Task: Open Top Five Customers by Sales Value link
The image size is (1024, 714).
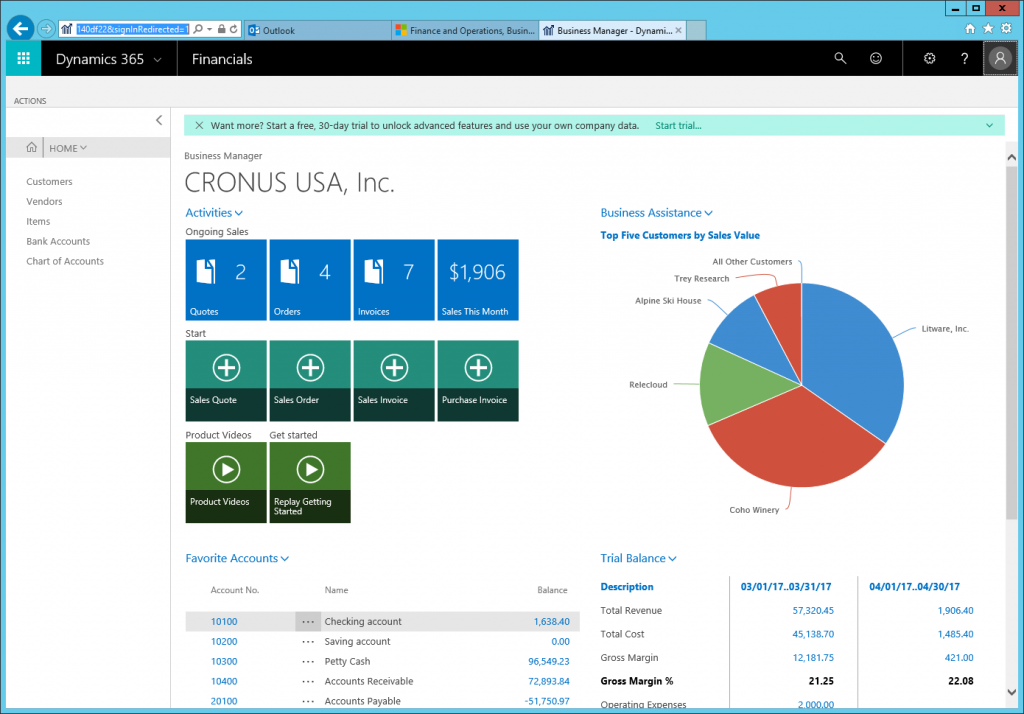Action: (x=680, y=235)
